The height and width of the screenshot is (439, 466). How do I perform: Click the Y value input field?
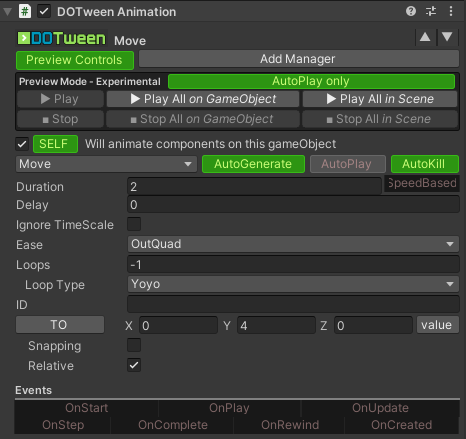tap(276, 325)
